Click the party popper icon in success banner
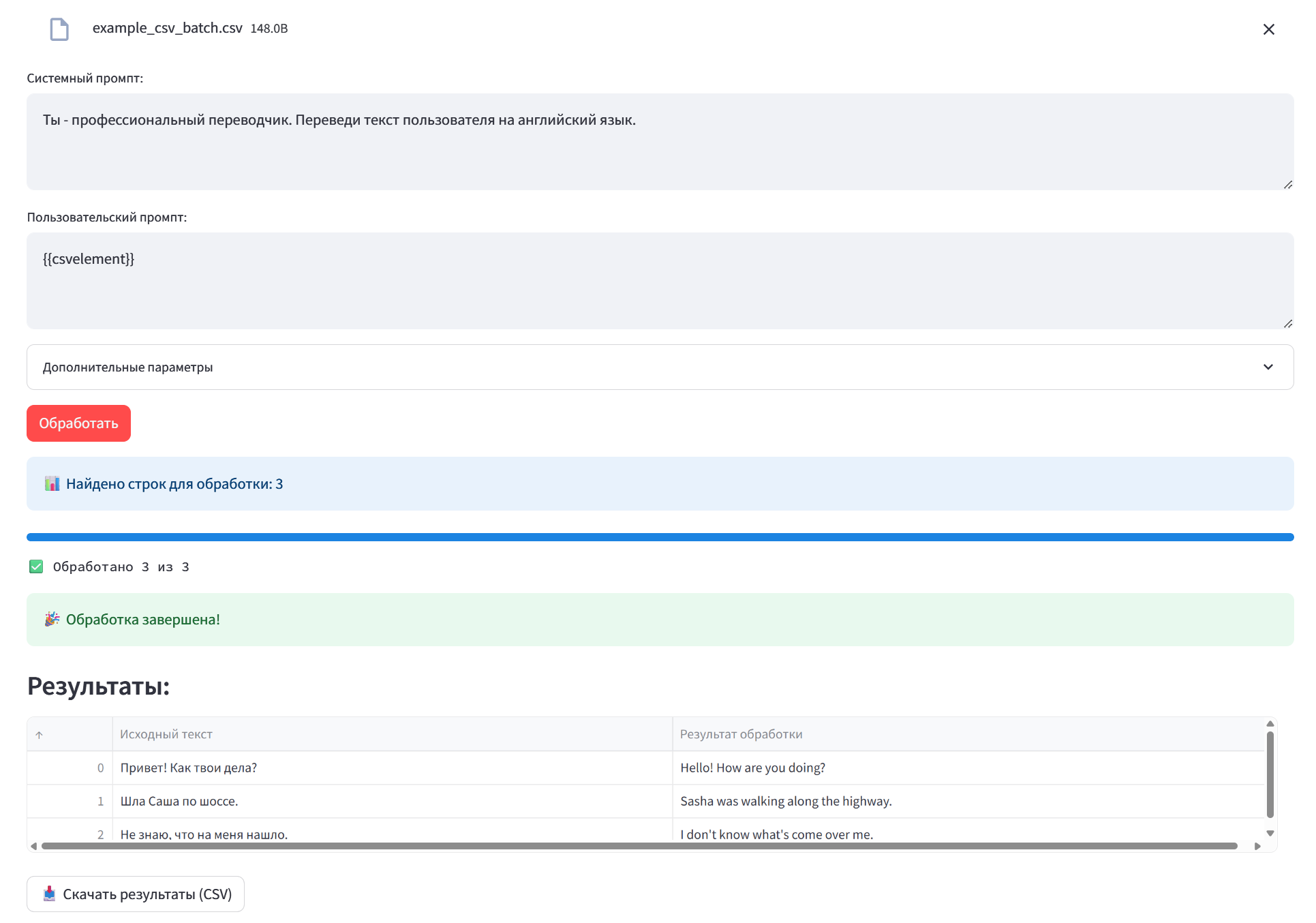 click(x=52, y=619)
